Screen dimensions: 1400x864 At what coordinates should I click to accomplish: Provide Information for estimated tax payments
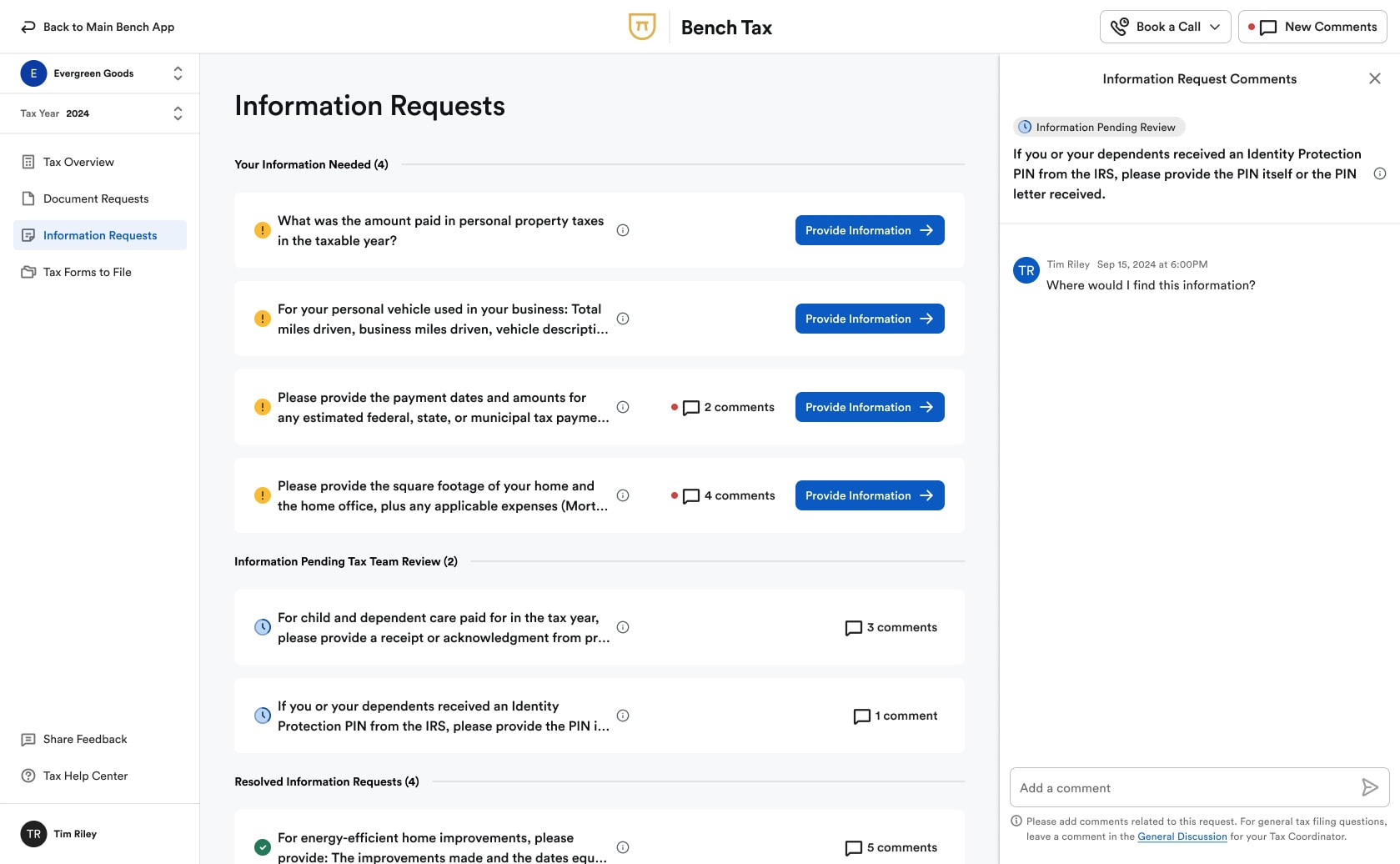[870, 407]
